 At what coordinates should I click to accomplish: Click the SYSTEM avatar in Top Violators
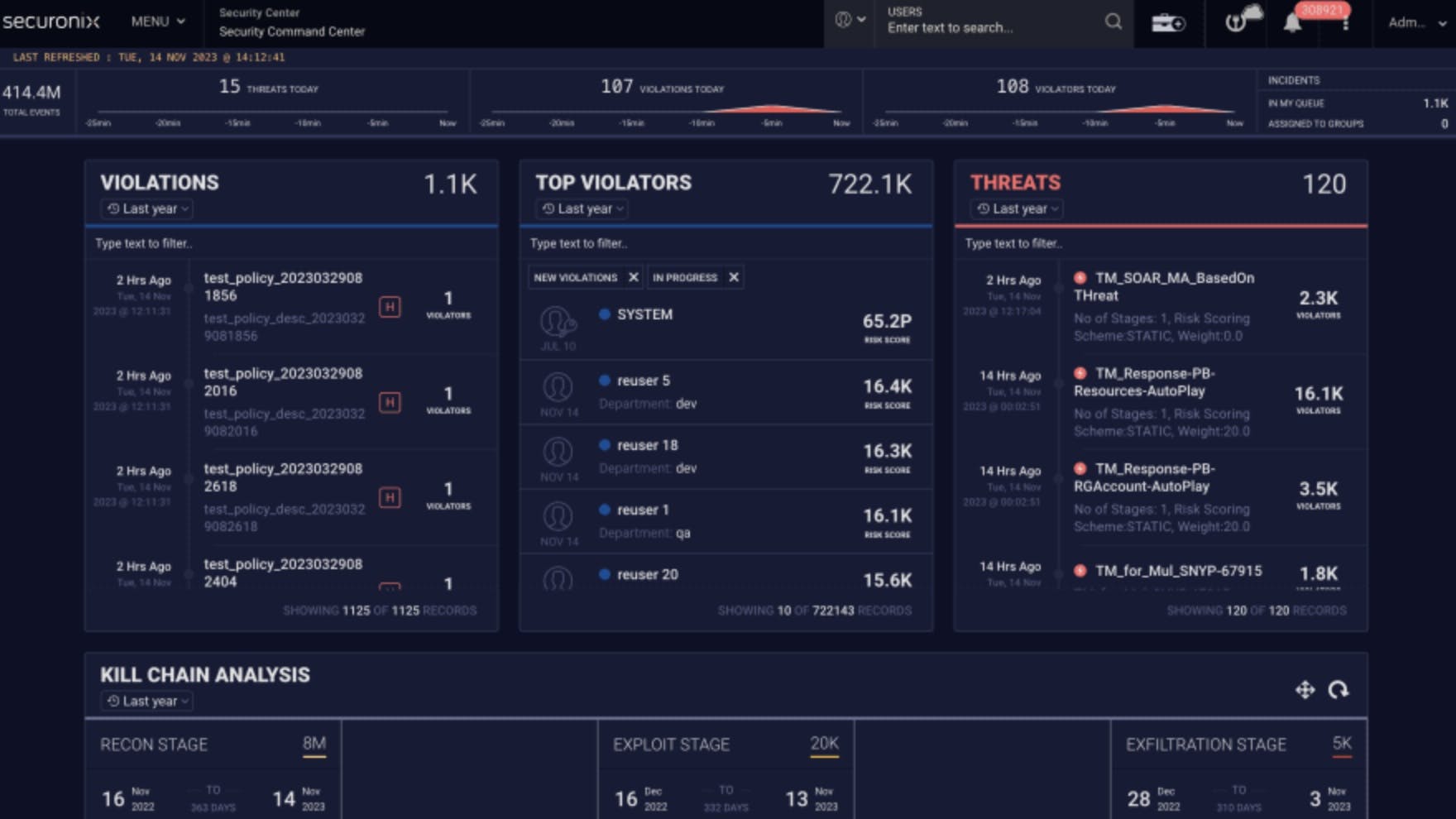[558, 321]
